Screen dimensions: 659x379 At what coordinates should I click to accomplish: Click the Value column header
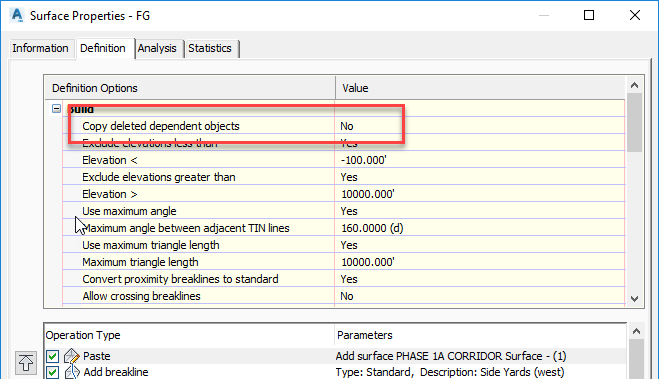tap(480, 88)
